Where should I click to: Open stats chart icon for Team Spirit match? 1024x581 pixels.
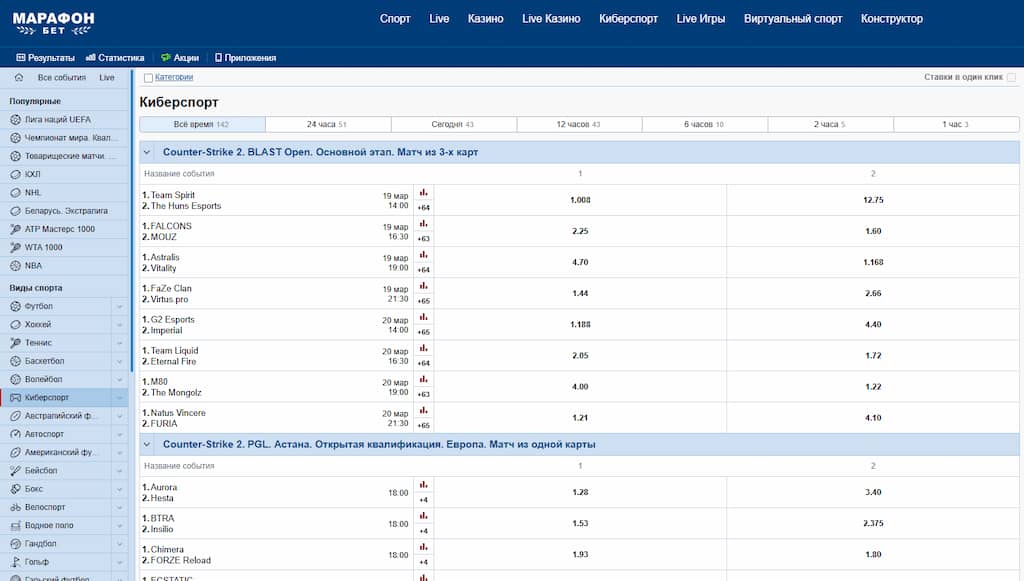click(423, 193)
